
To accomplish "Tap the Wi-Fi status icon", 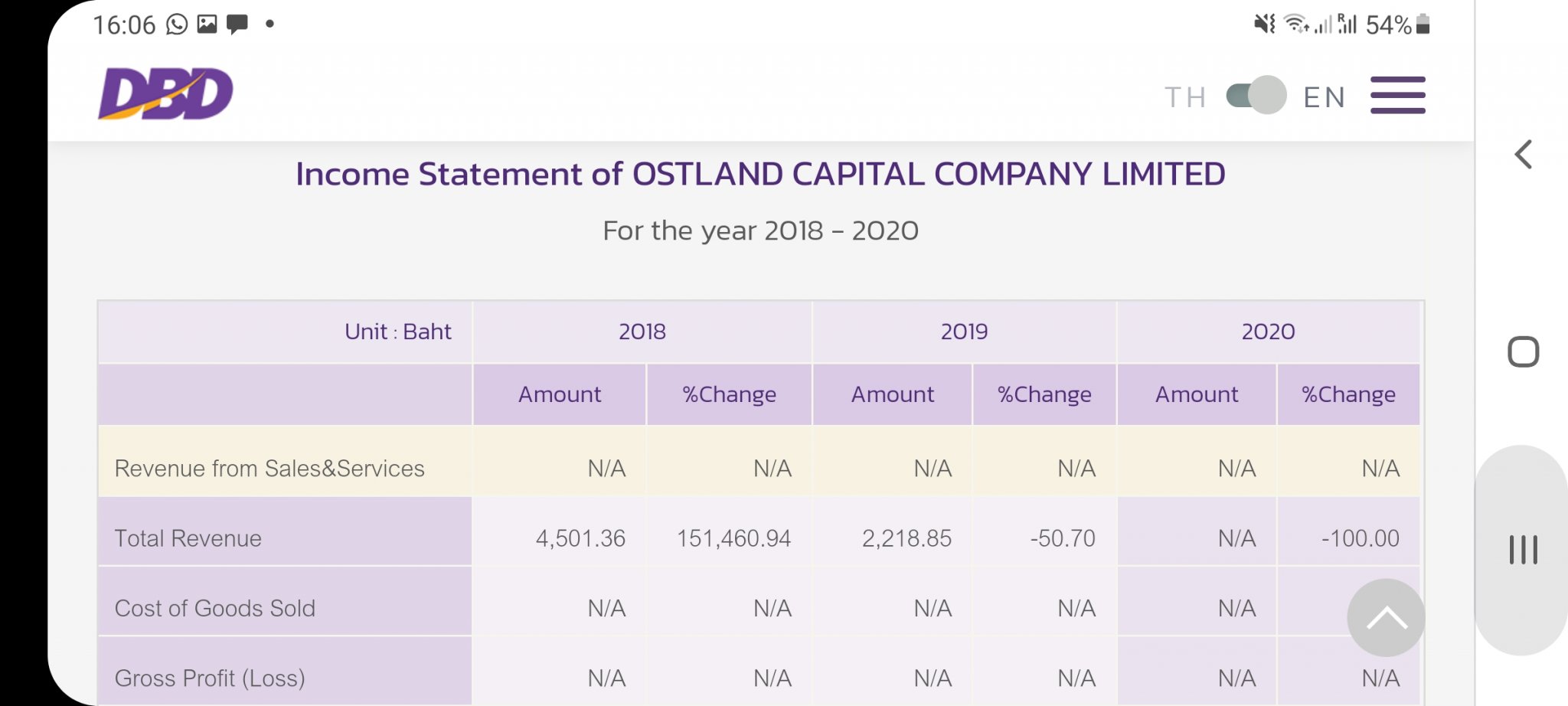I will coord(1296,25).
